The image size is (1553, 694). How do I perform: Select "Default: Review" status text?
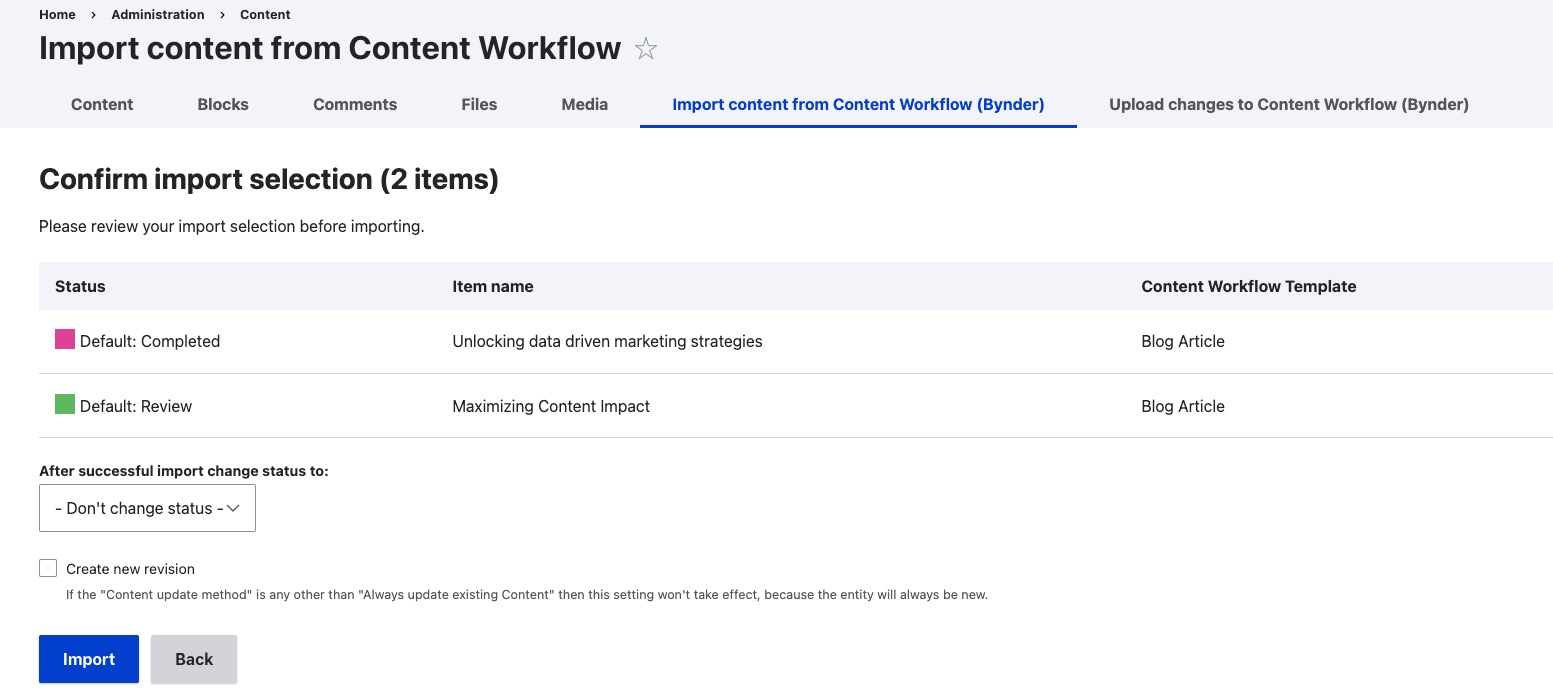(136, 406)
